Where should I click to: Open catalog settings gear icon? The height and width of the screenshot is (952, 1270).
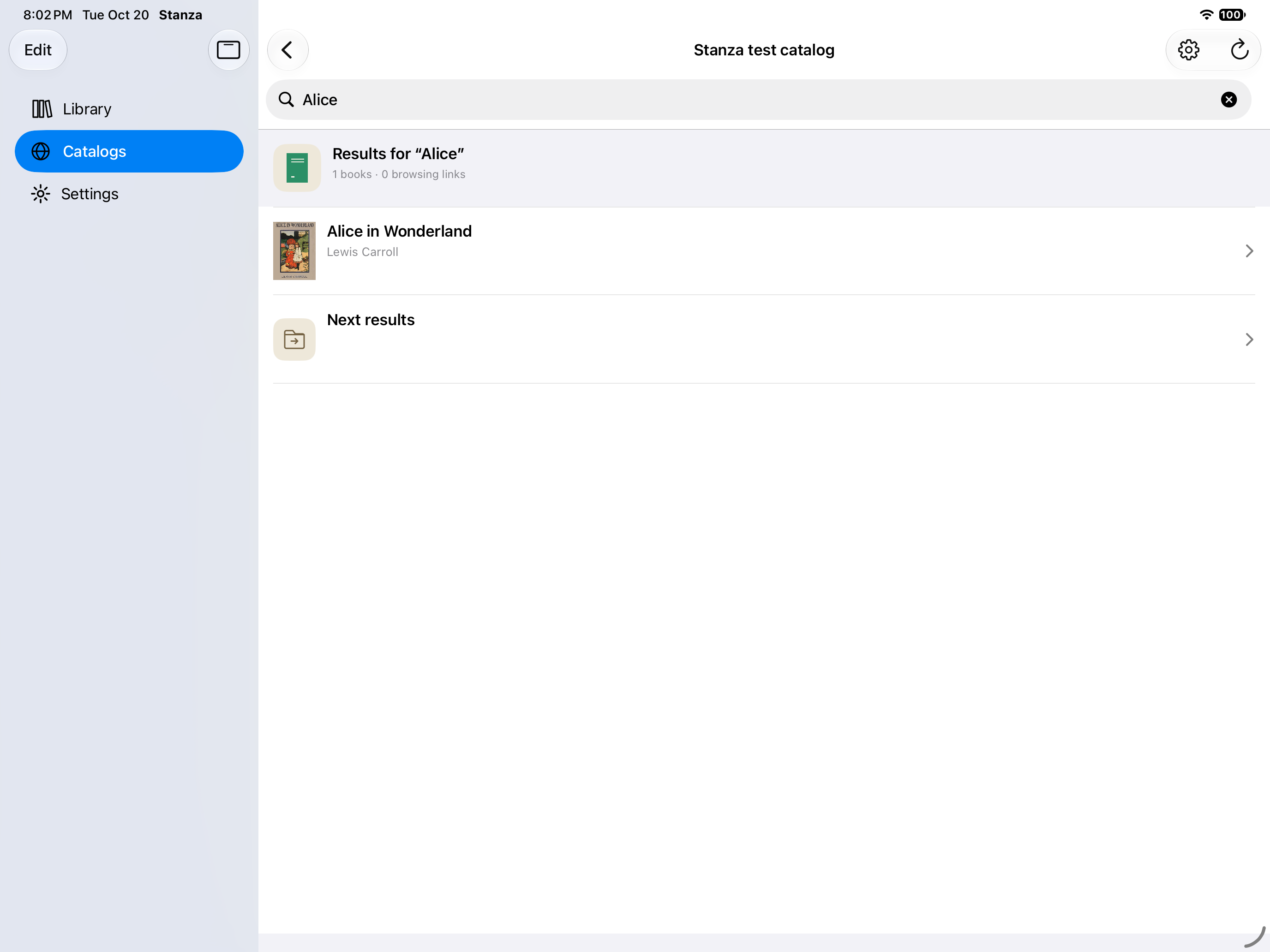click(1188, 50)
